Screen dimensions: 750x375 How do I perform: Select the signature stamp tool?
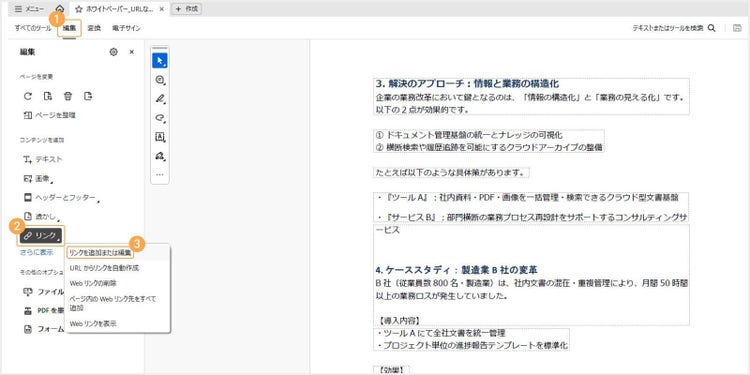click(x=160, y=156)
